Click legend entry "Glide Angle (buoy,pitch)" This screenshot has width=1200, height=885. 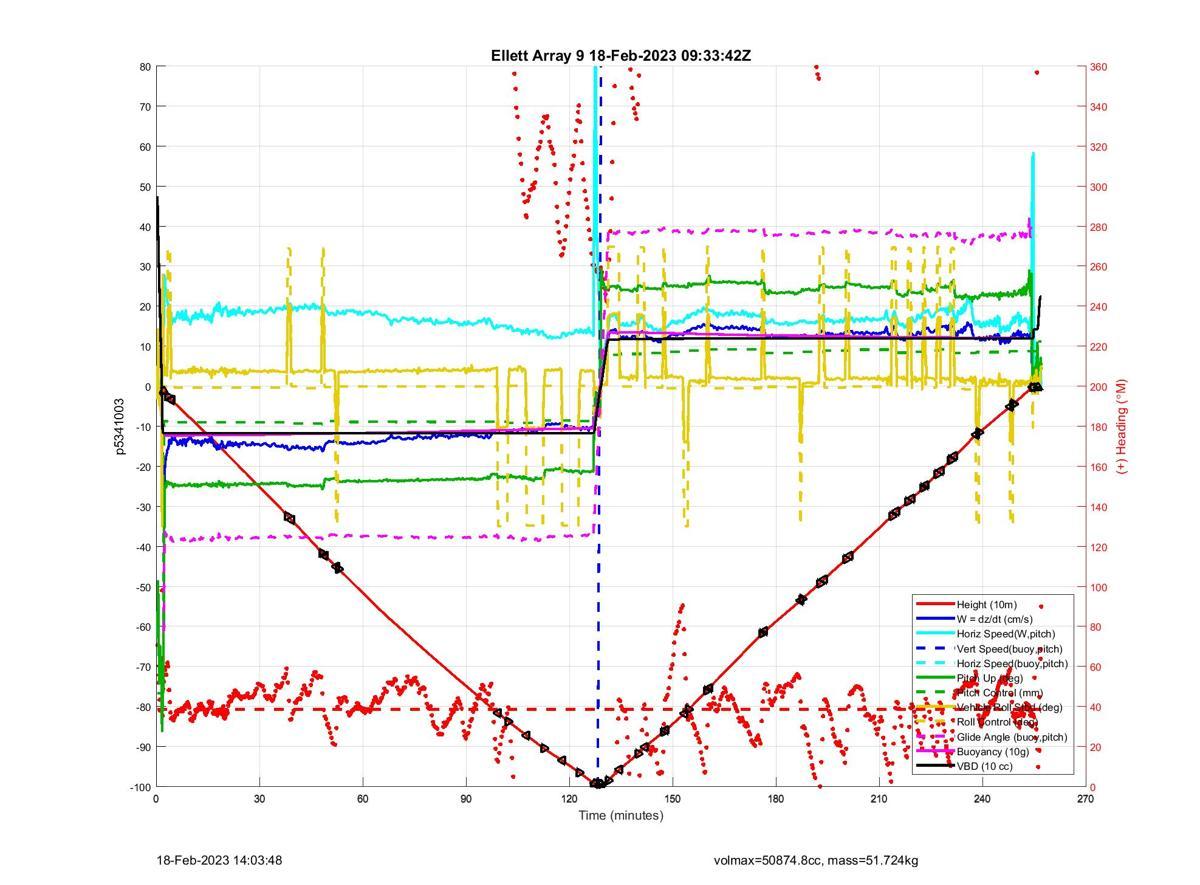pos(1012,737)
